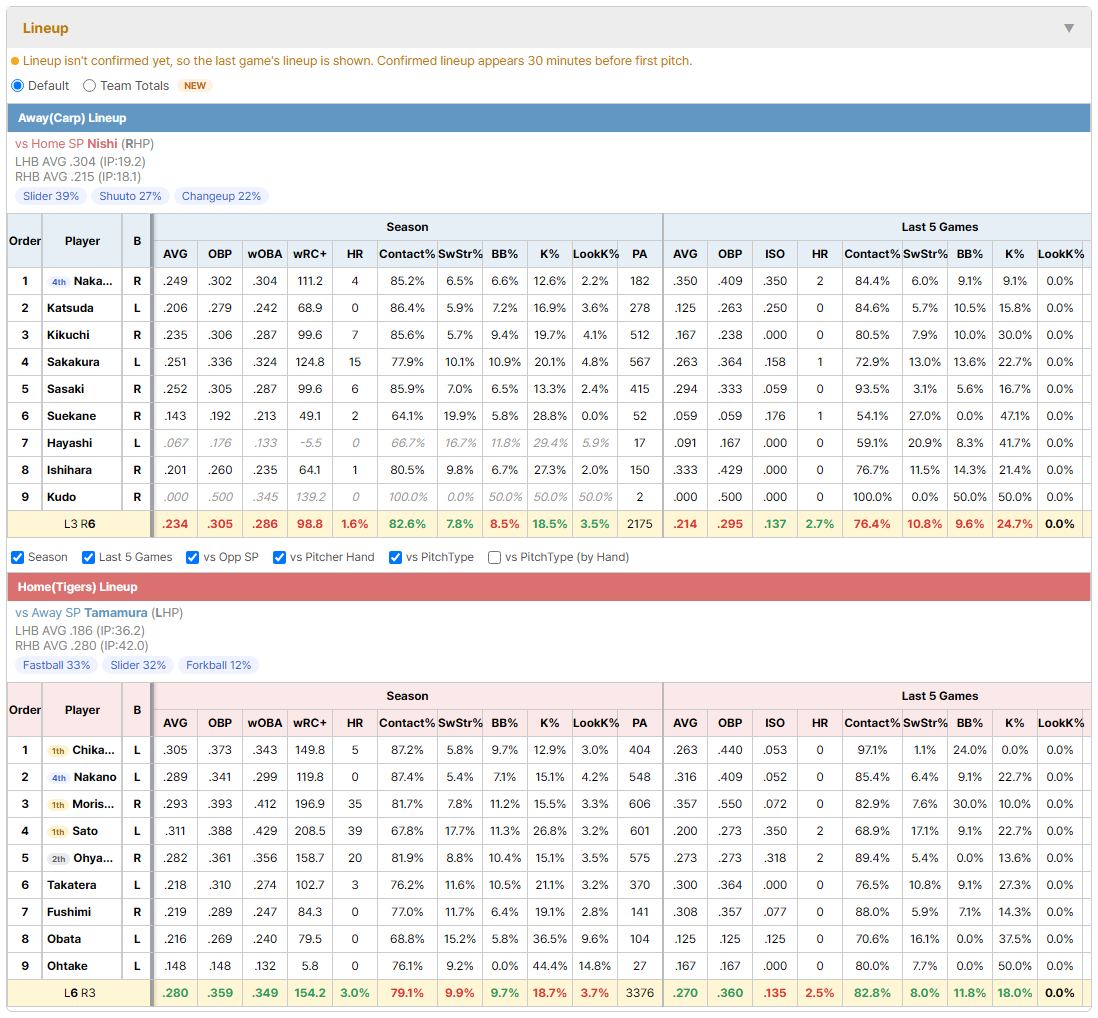This screenshot has height=1018, width=1098.
Task: Click player name Takatera in Tigers lineup
Action: [71, 885]
